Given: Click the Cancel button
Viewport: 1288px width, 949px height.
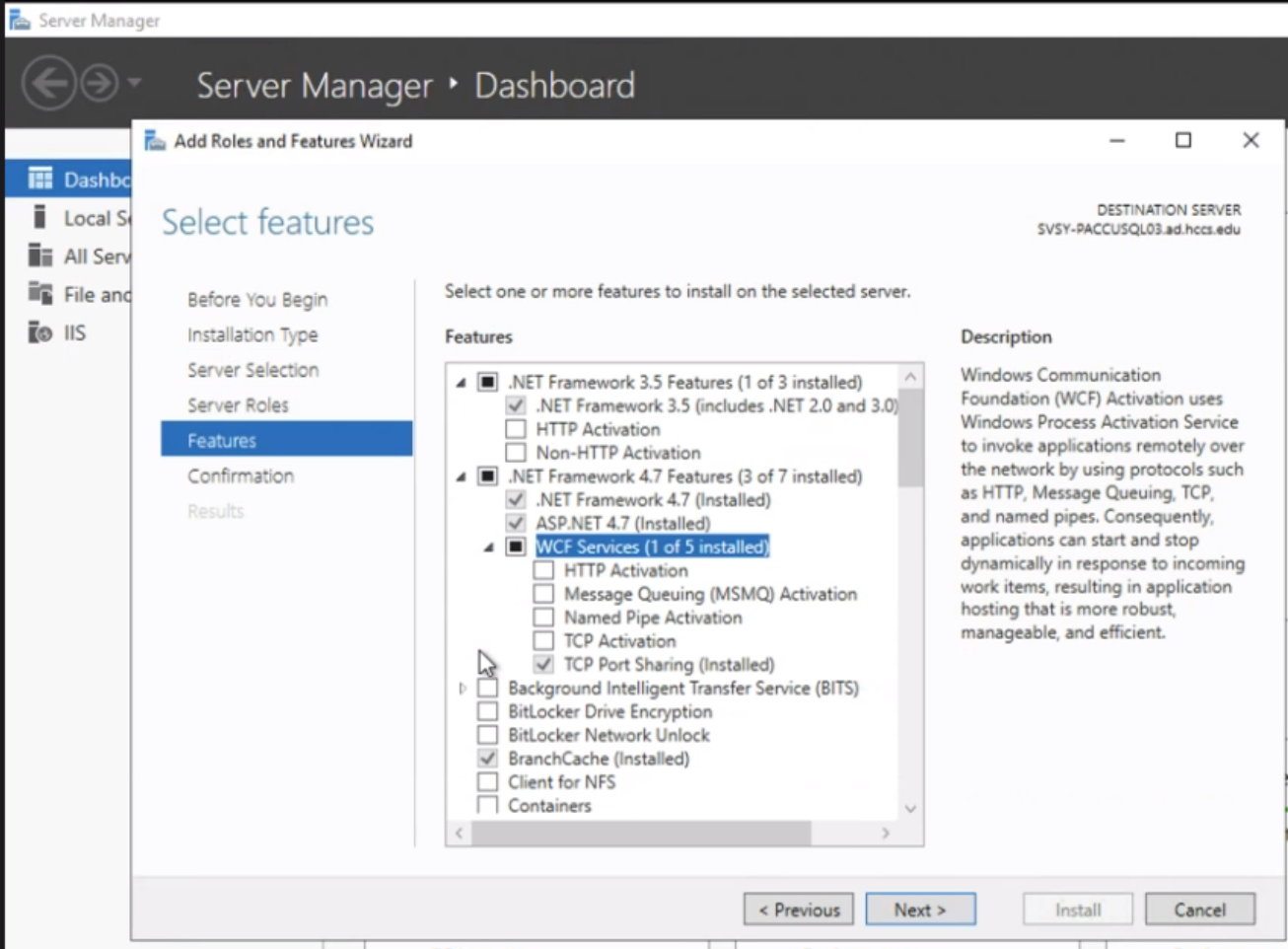Looking at the screenshot, I should tap(1200, 910).
